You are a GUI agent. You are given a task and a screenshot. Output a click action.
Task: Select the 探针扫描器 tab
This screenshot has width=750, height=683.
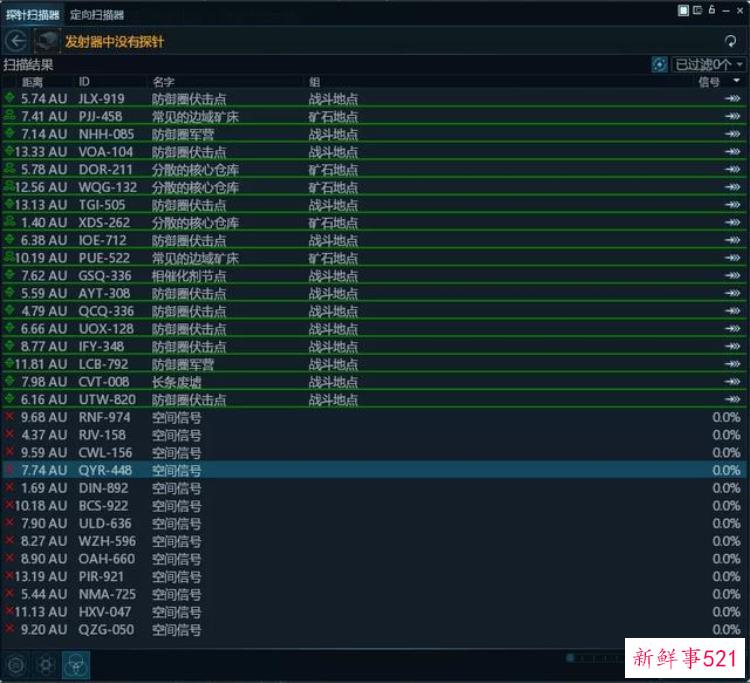pyautogui.click(x=32, y=14)
